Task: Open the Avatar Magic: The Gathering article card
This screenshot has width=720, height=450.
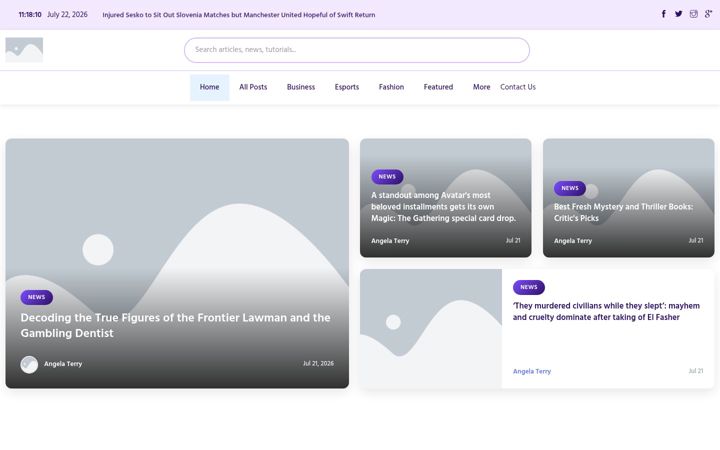Action: [x=445, y=198]
